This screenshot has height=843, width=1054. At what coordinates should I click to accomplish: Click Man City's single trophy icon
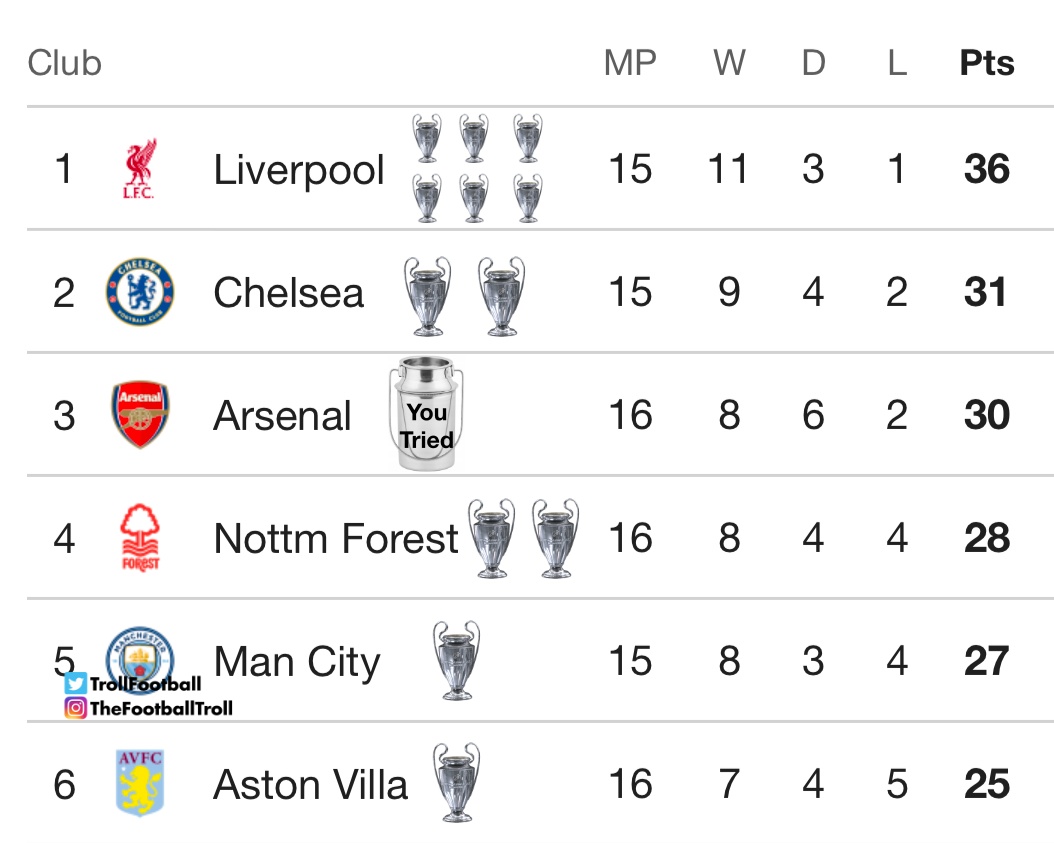(x=457, y=660)
